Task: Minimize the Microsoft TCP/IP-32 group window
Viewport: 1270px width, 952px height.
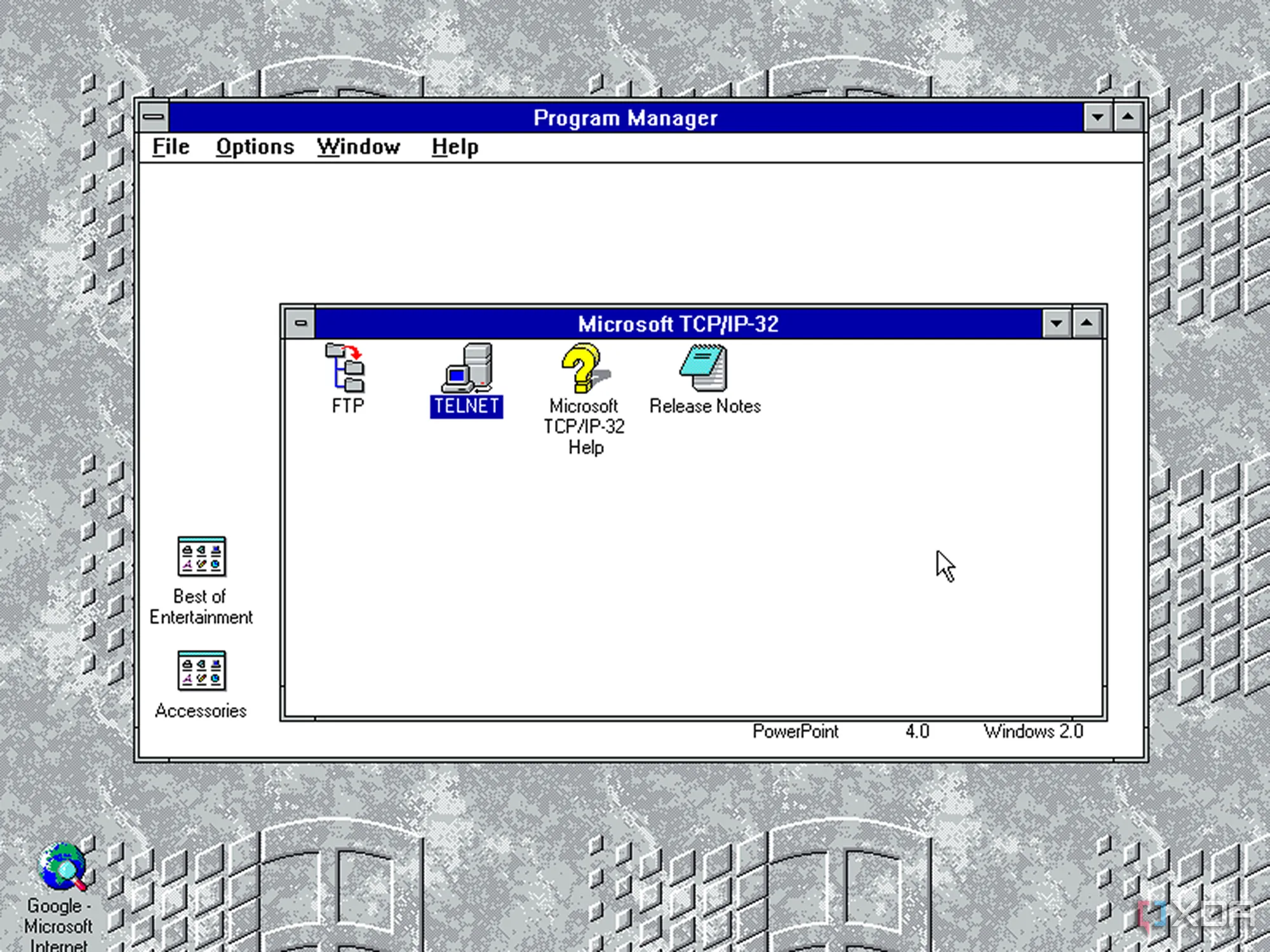Action: tap(1057, 324)
